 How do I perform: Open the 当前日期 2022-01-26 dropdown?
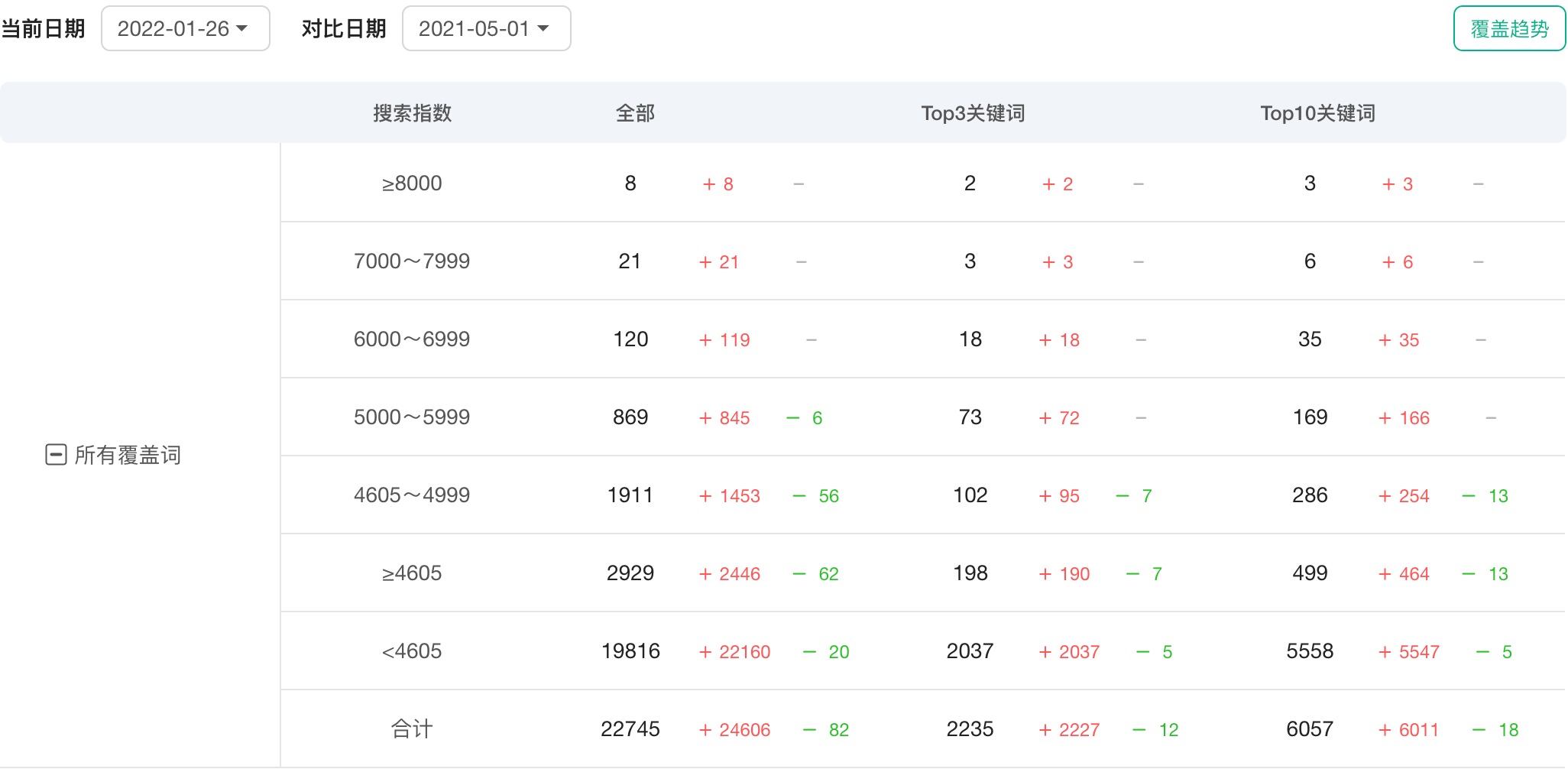tap(185, 29)
